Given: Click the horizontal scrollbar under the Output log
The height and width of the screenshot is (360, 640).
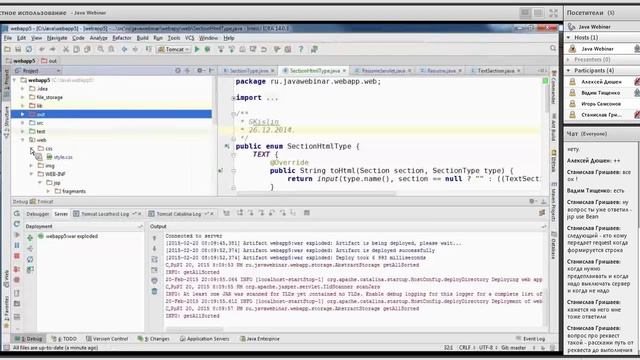Looking at the screenshot, I should [195, 329].
